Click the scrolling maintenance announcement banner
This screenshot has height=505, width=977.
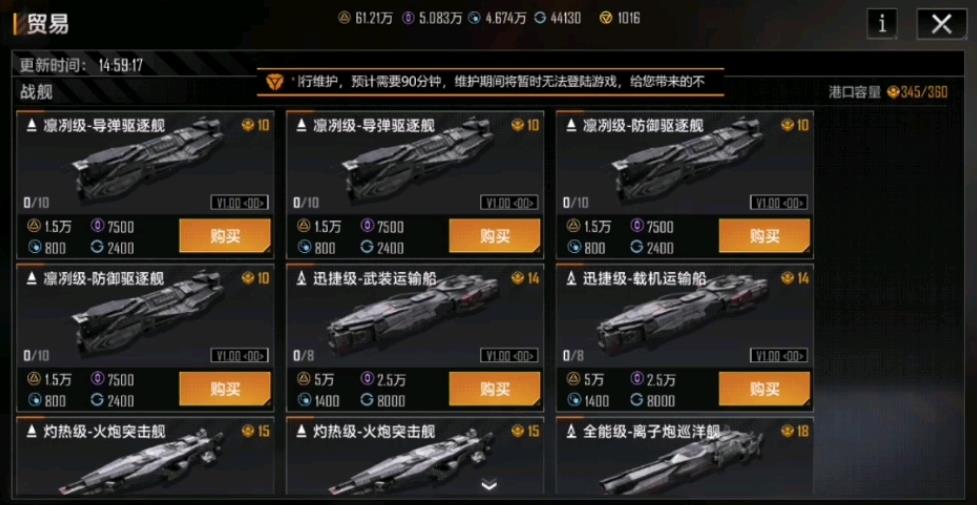click(x=490, y=82)
